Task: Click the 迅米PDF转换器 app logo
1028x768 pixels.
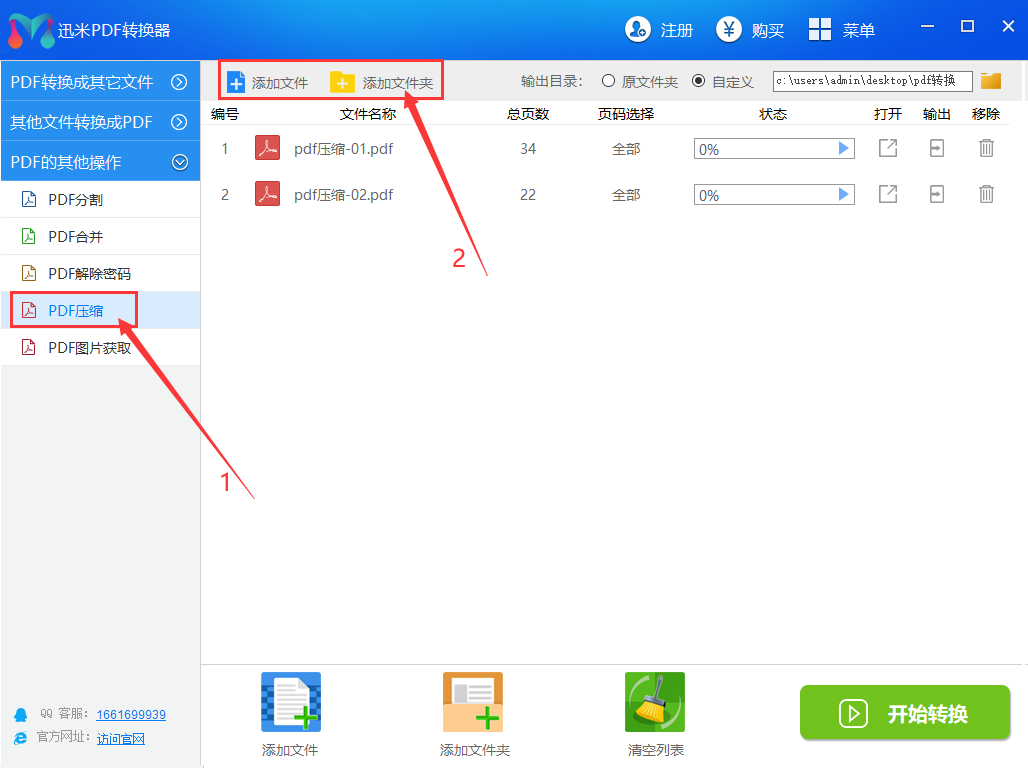Action: point(30,30)
